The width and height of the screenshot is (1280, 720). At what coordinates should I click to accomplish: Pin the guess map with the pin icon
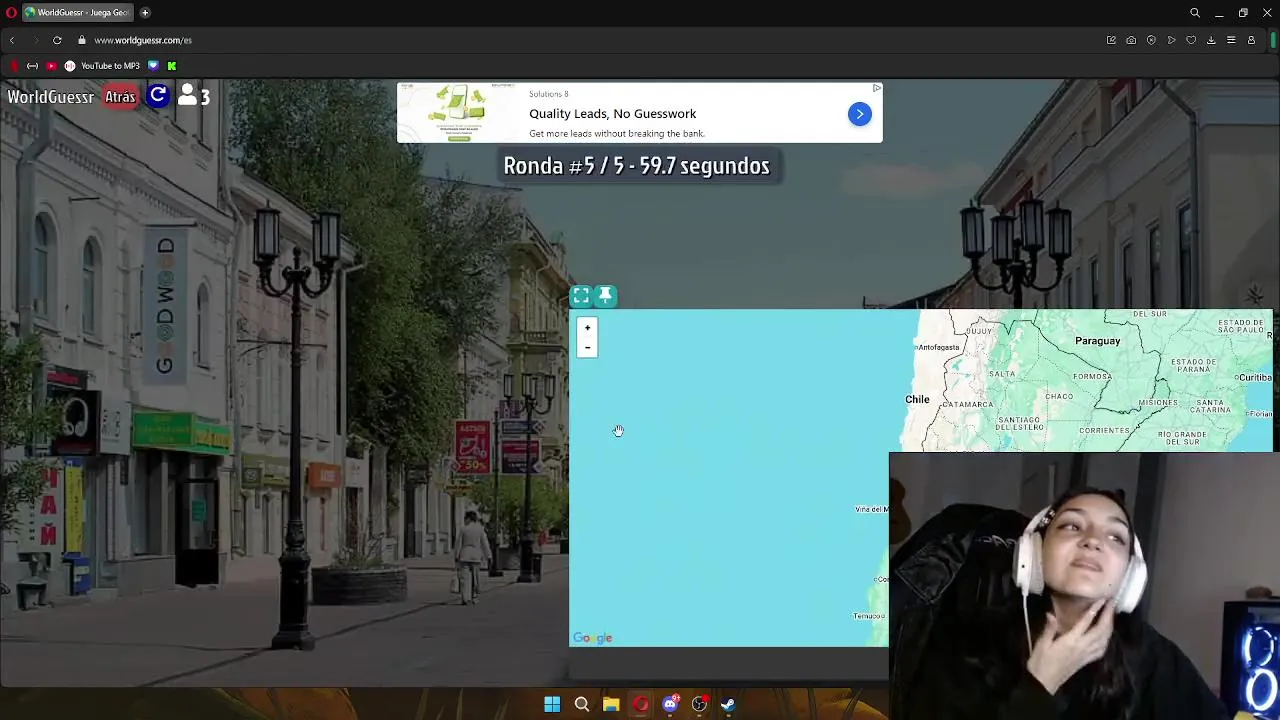click(605, 296)
